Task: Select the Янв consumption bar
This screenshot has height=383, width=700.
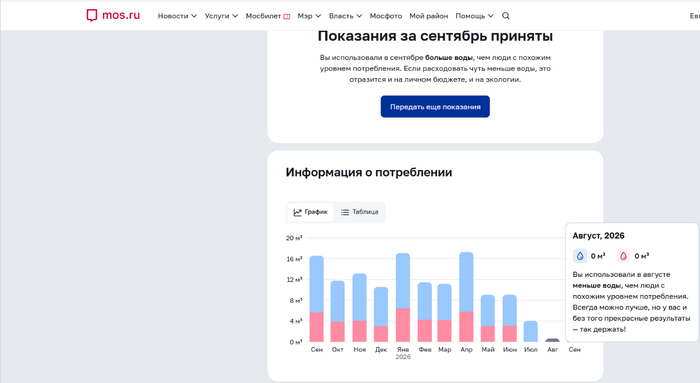Action: (403, 297)
